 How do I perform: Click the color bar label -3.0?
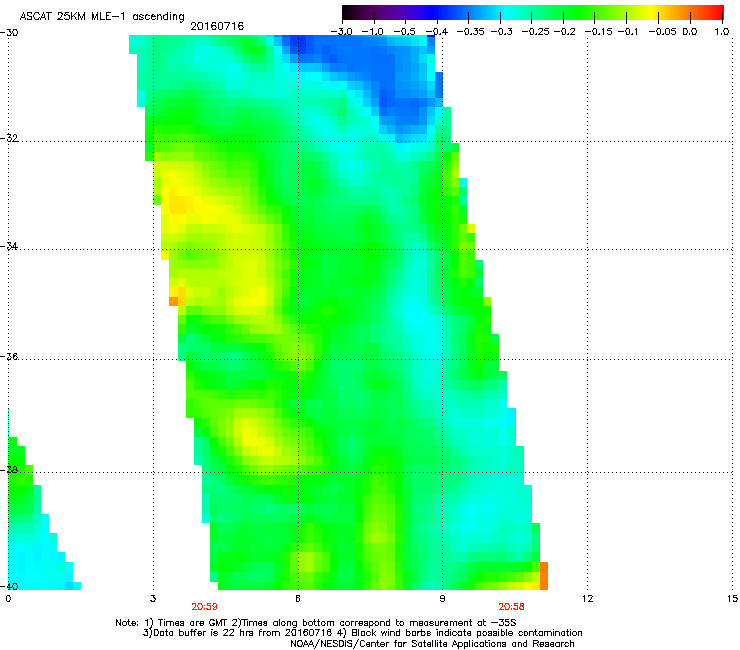coord(341,32)
